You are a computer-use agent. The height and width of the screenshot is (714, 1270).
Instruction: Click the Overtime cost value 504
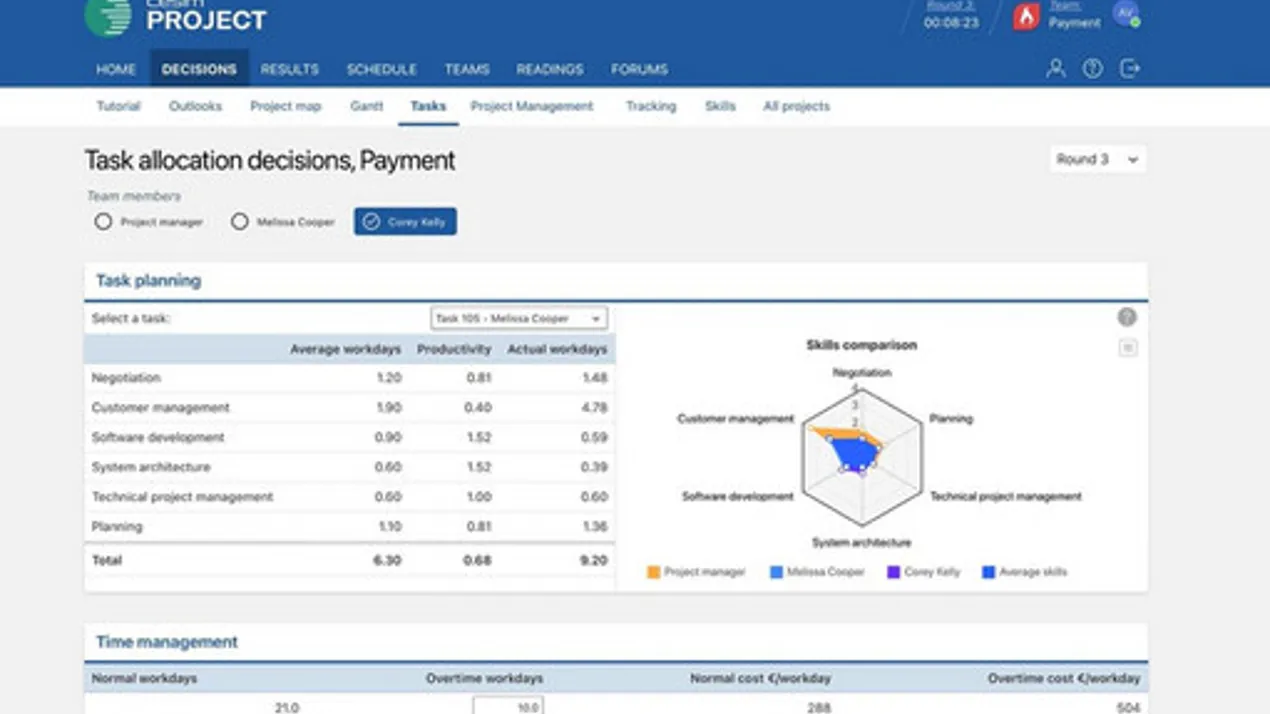click(1129, 707)
